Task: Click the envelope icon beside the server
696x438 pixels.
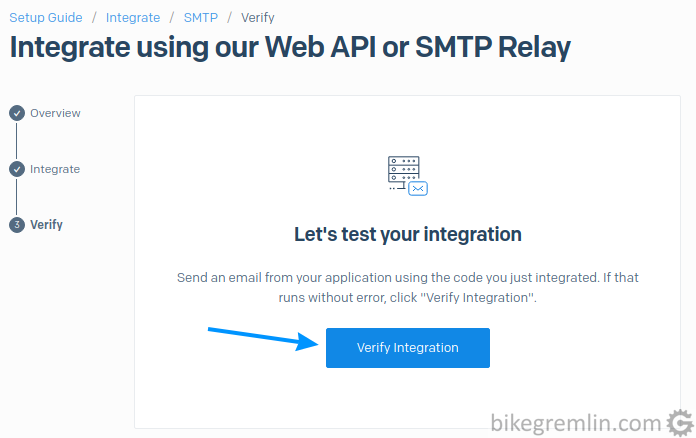Action: (x=418, y=189)
